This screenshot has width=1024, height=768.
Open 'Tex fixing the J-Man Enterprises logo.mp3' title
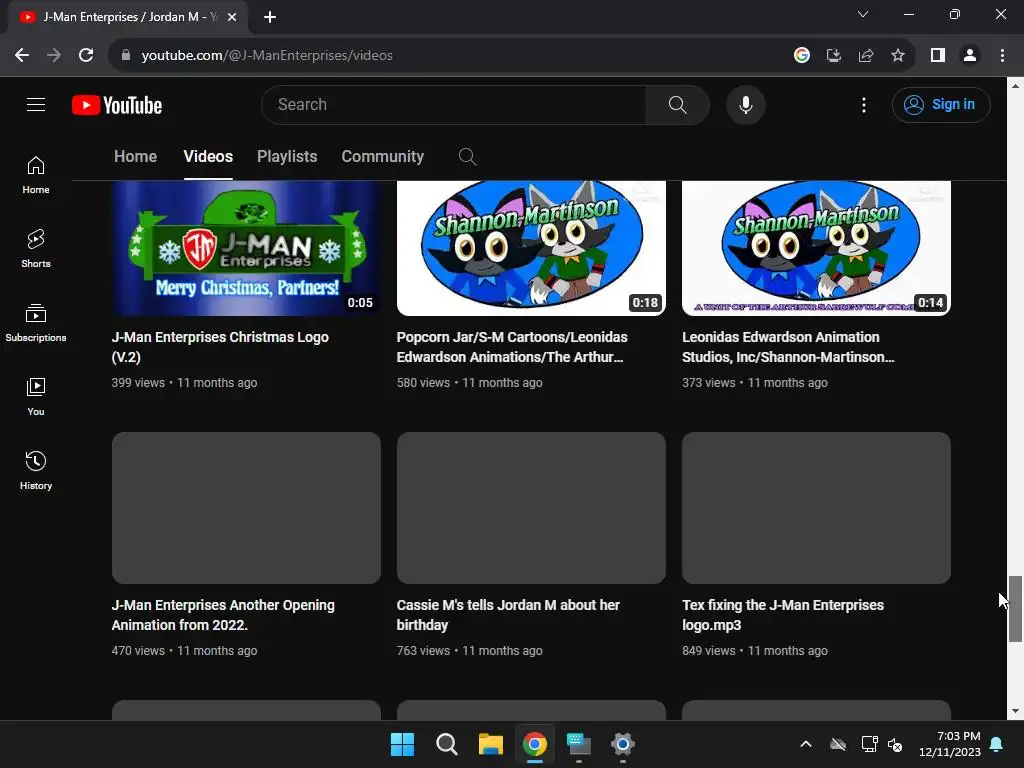click(783, 615)
